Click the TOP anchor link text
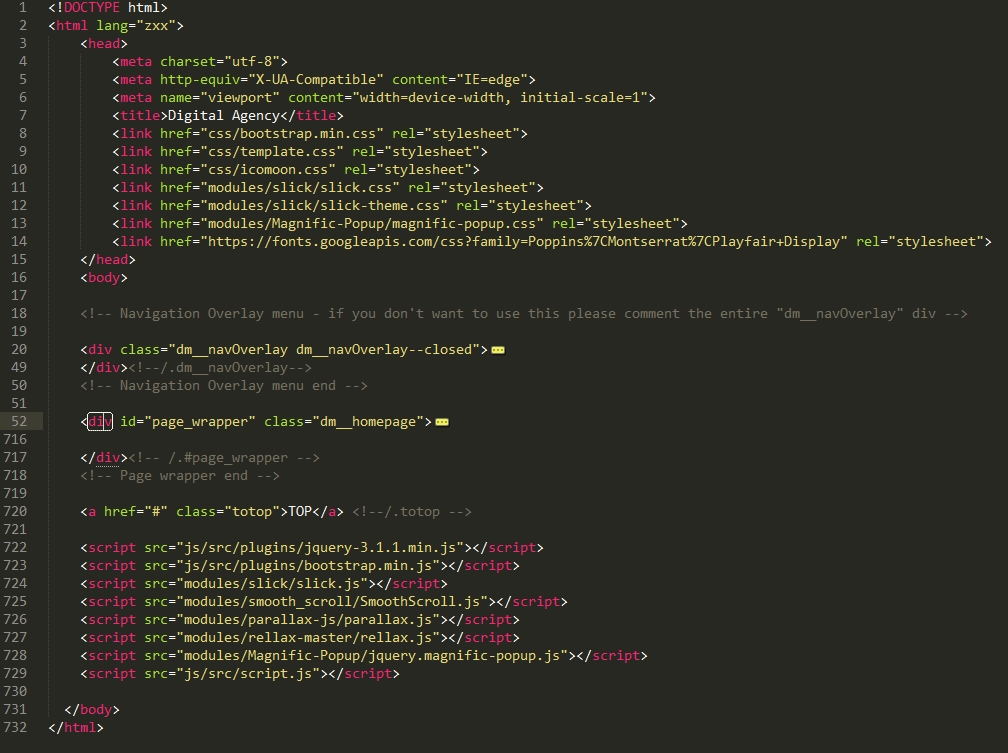Viewport: 1008px width, 753px height. (x=300, y=512)
